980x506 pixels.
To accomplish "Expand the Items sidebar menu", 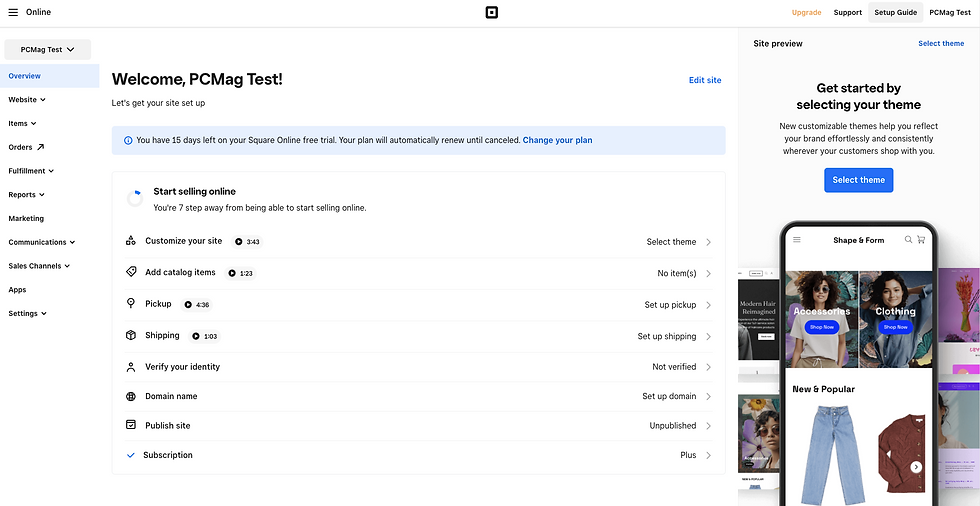I will (x=22, y=123).
